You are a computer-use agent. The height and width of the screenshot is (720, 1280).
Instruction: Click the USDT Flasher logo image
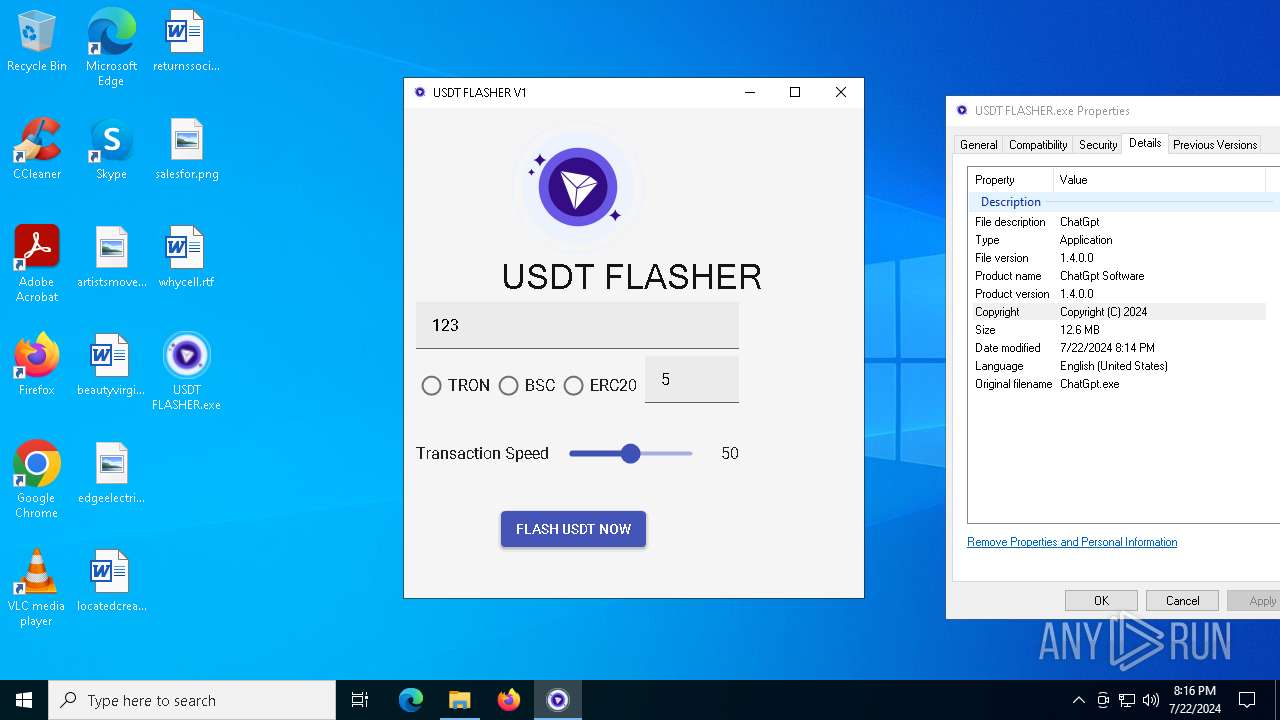click(x=577, y=186)
